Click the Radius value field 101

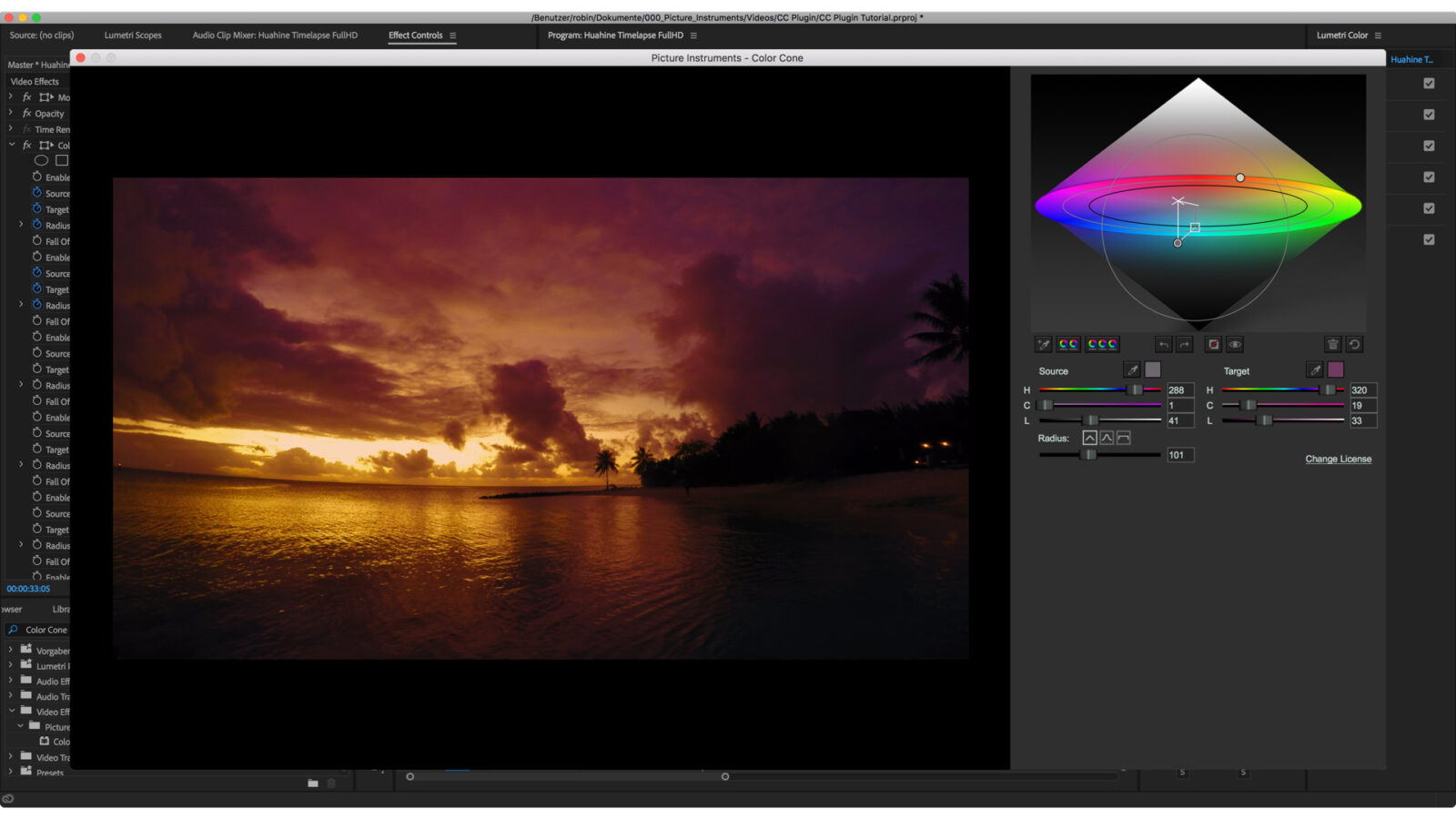click(x=1180, y=455)
